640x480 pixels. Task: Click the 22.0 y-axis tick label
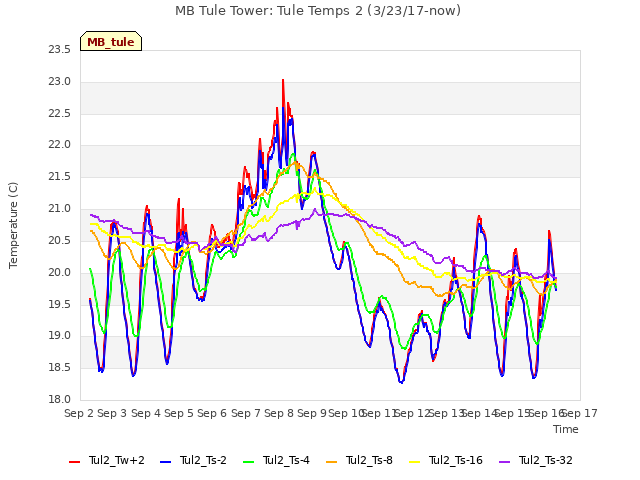pyautogui.click(x=60, y=145)
